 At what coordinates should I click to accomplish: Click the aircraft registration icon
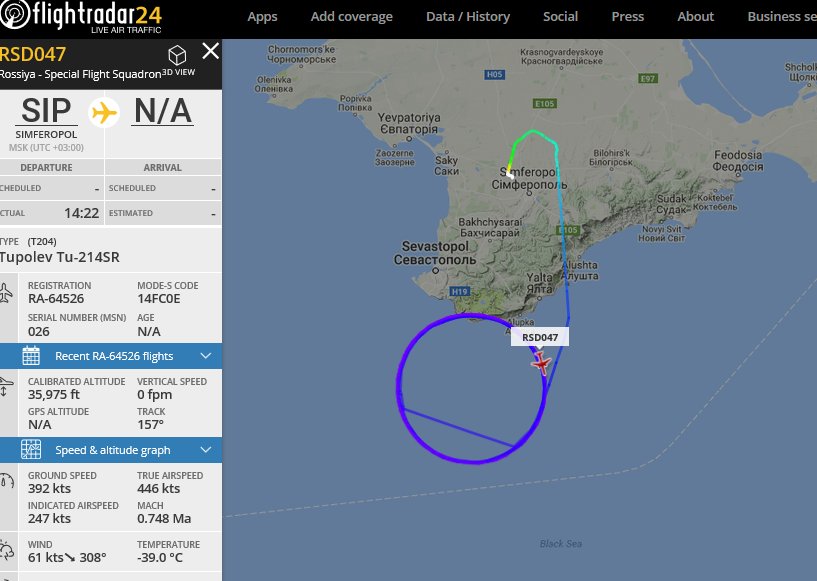pos(6,292)
